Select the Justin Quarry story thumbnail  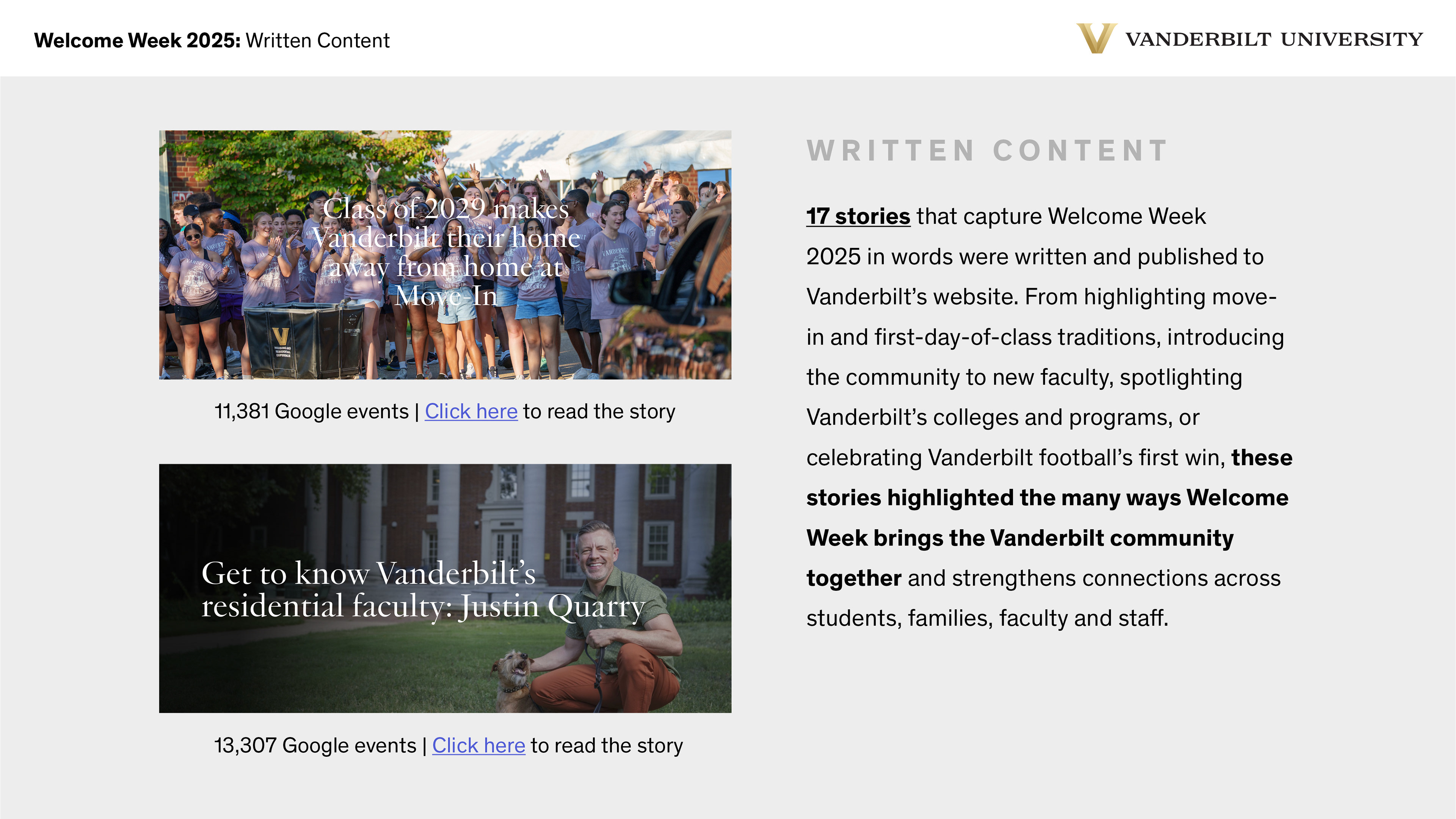339,667
